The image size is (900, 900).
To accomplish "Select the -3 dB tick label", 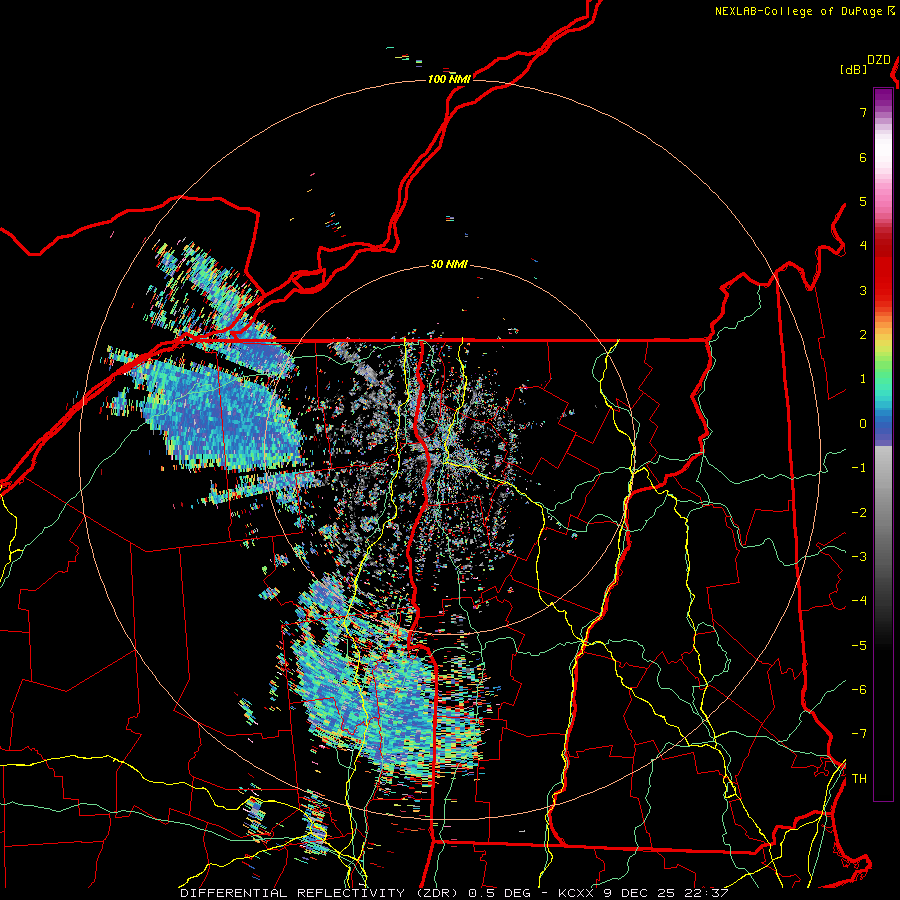I will coord(859,557).
